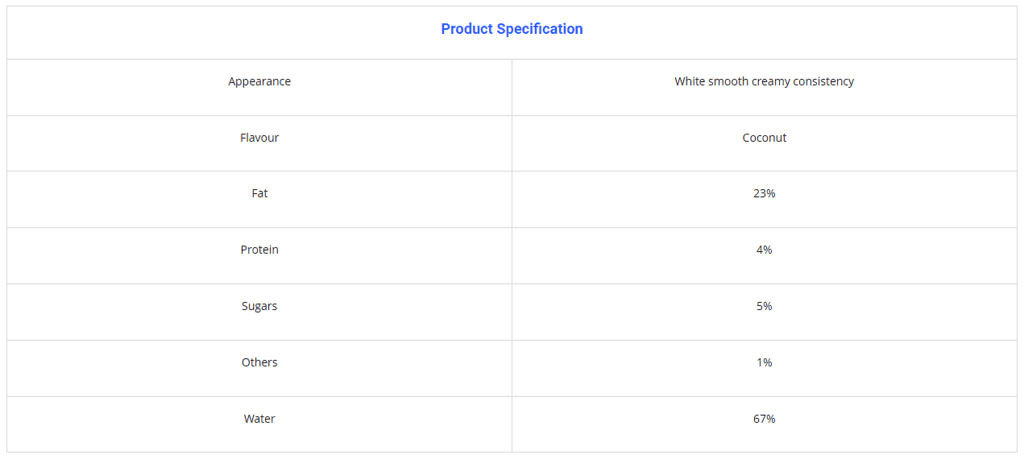Click the 1% others value
1024x459 pixels.
(x=764, y=362)
